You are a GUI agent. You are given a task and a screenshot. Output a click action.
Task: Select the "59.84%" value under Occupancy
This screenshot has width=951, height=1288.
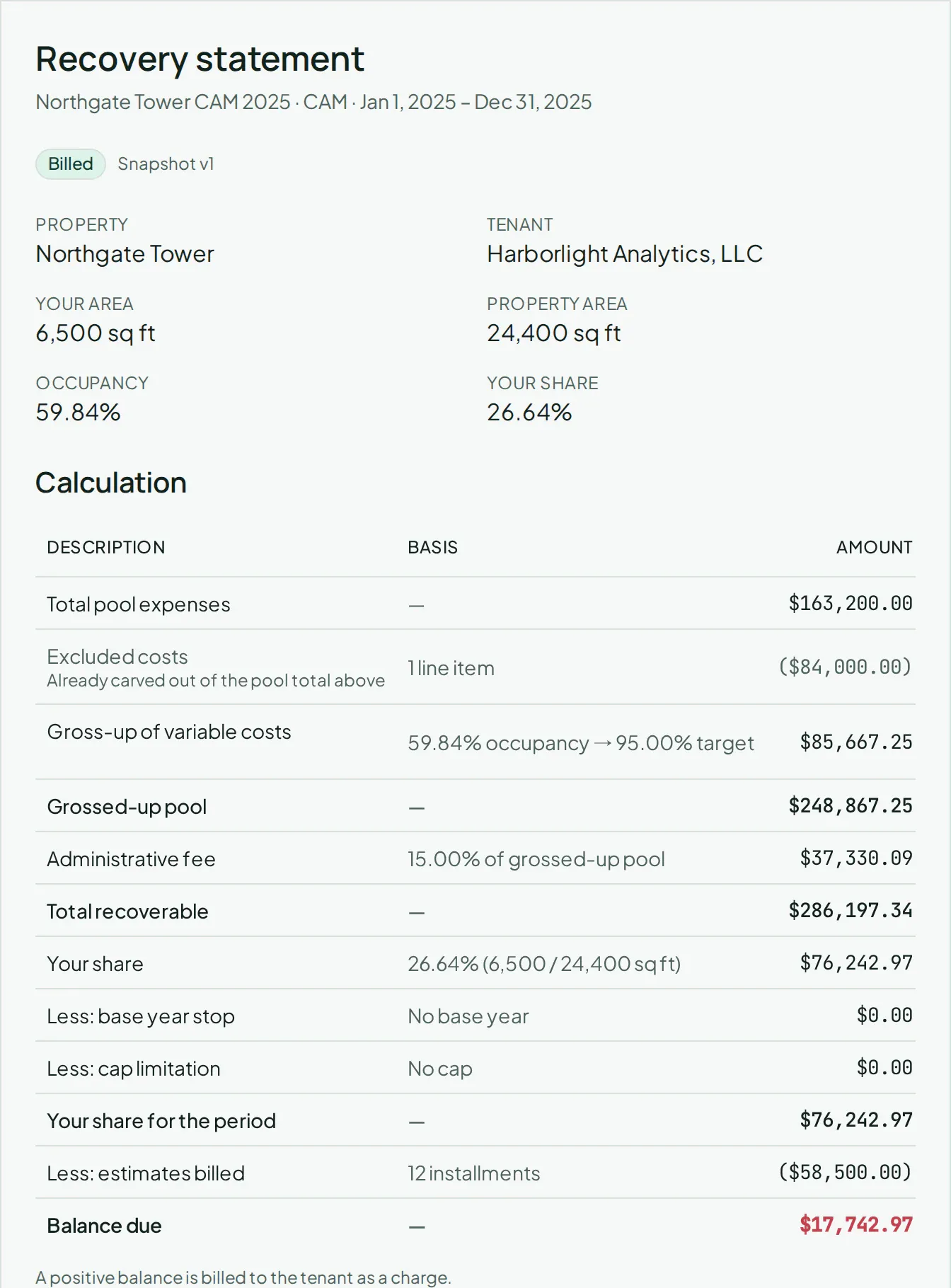point(79,413)
